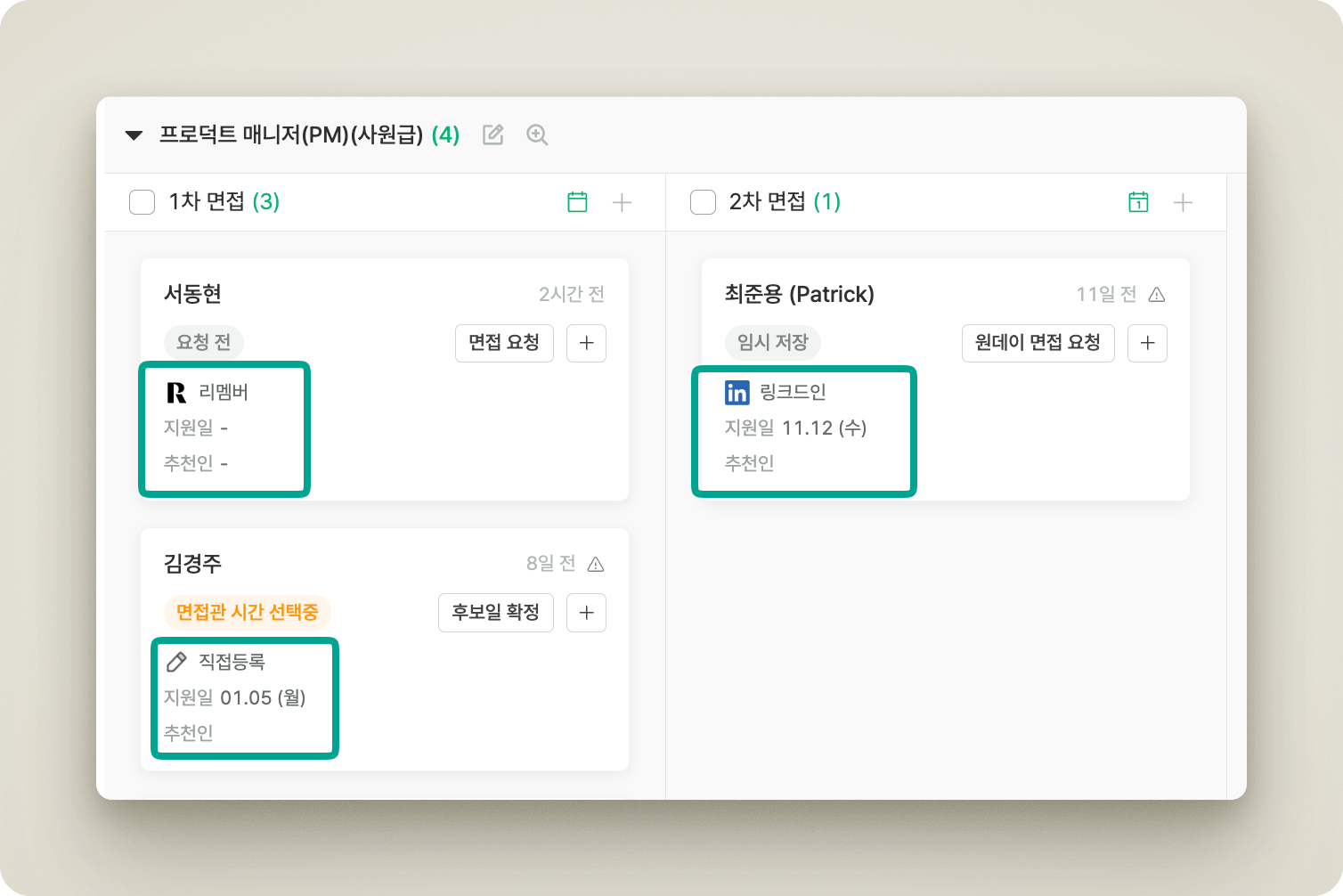Click plus button on 김경주 card
The image size is (1343, 896).
586,613
